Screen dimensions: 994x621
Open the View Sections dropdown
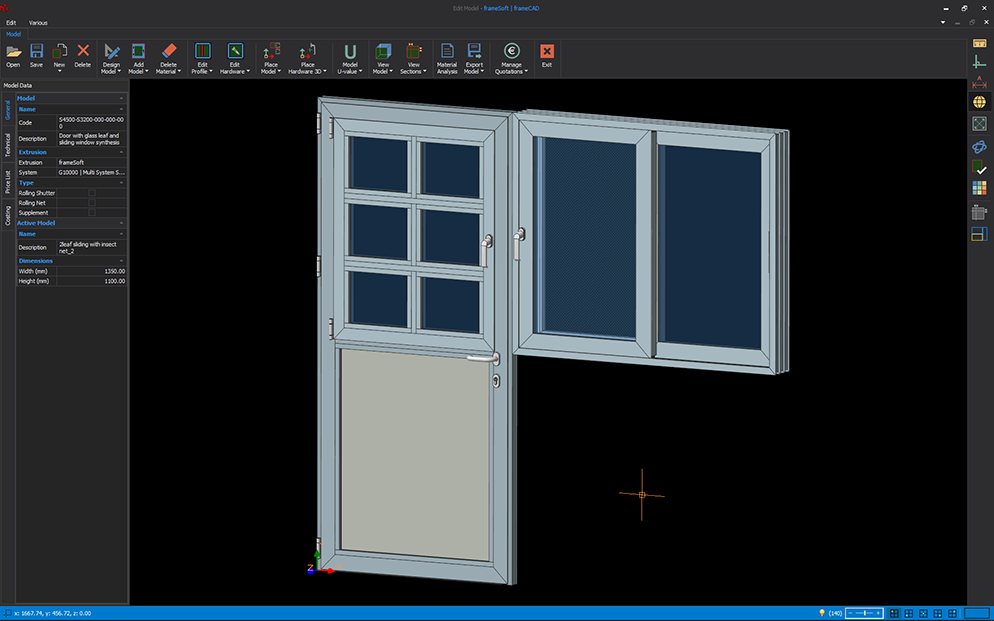click(x=413, y=59)
